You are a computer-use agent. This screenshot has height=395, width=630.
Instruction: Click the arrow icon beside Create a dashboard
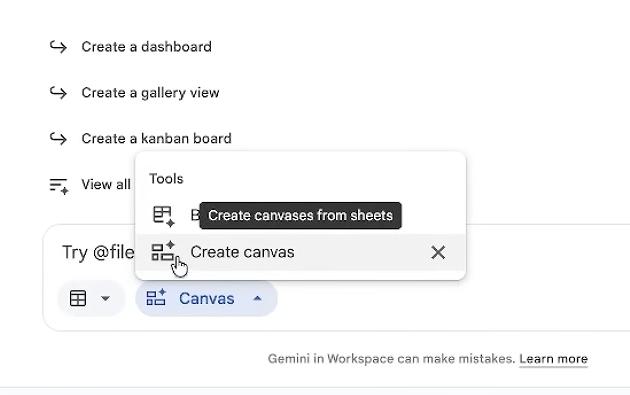point(58,47)
